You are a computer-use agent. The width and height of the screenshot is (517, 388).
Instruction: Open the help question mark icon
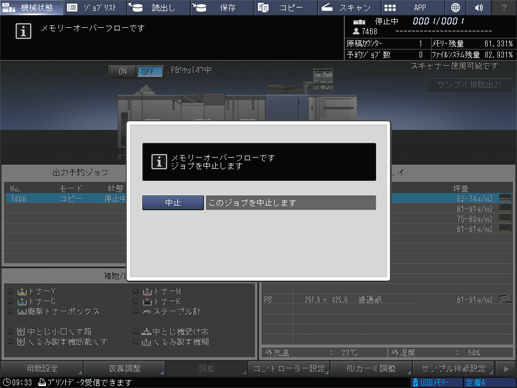click(x=504, y=7)
